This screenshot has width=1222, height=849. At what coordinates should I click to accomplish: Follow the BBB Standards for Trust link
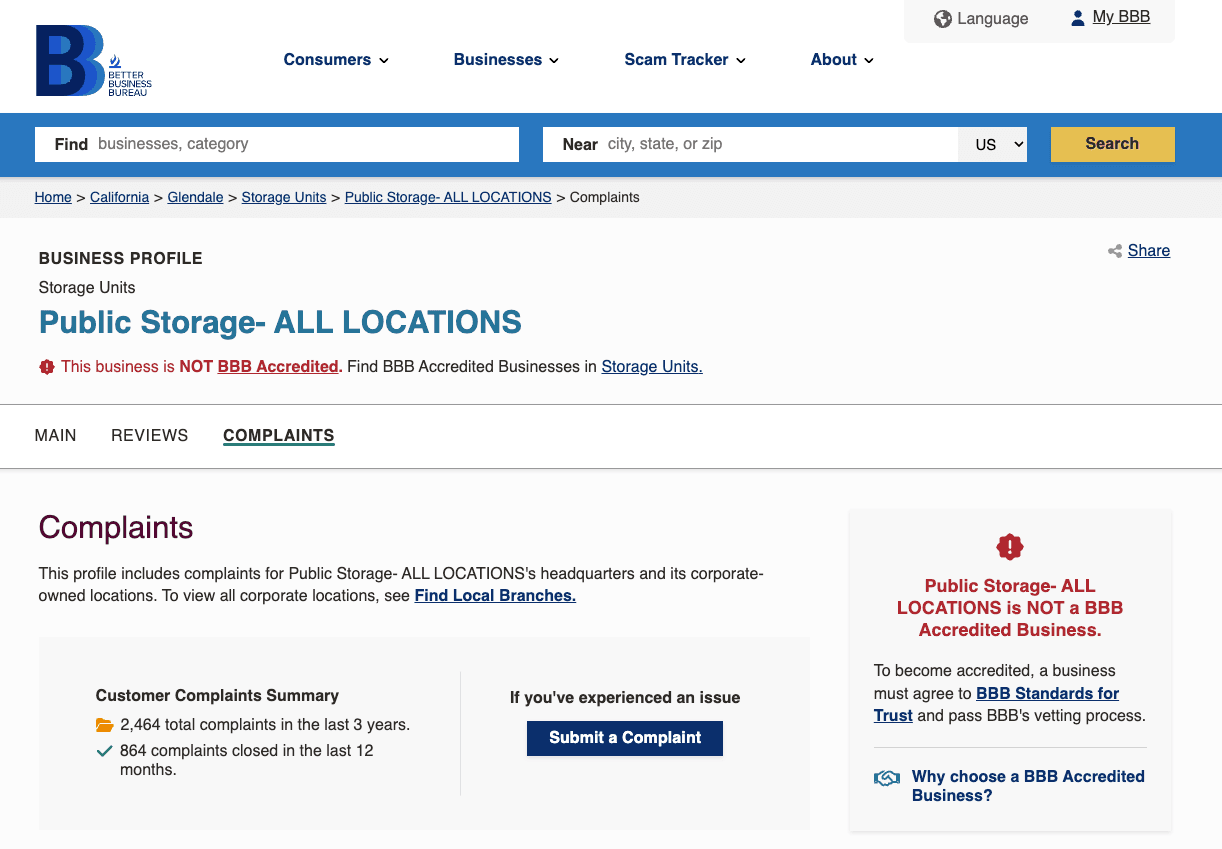point(1046,693)
